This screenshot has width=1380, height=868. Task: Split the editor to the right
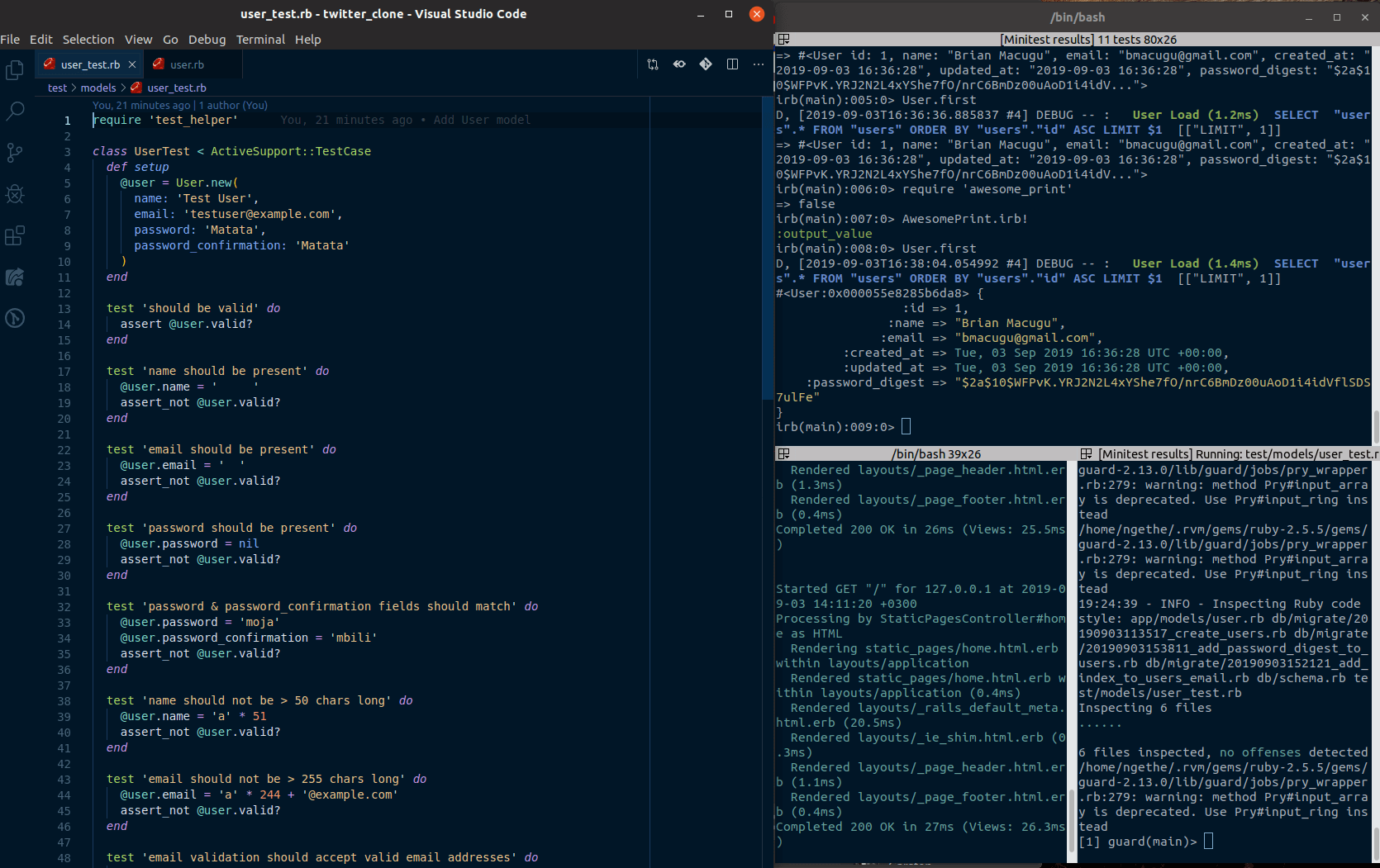[x=732, y=64]
